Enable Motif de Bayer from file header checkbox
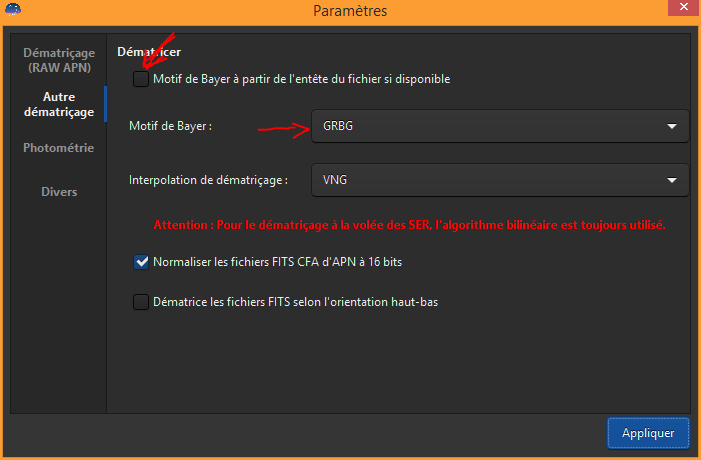Screen dimensions: 701x460 coord(141,79)
